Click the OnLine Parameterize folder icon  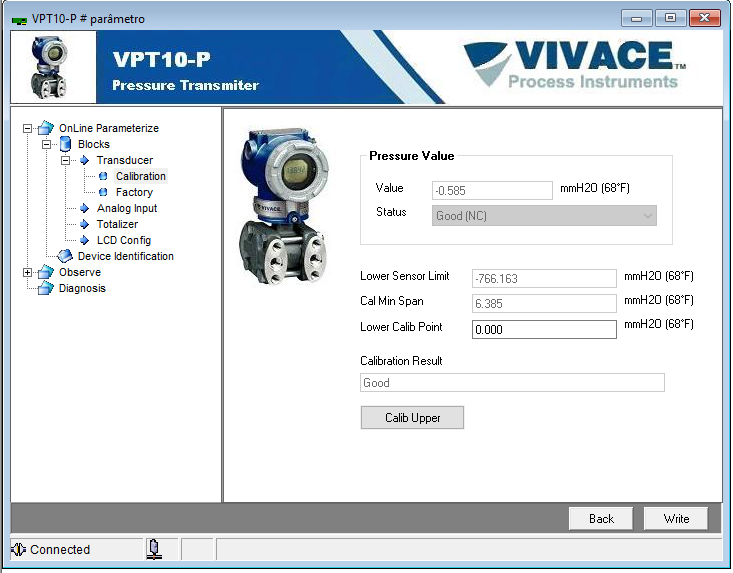(46, 128)
